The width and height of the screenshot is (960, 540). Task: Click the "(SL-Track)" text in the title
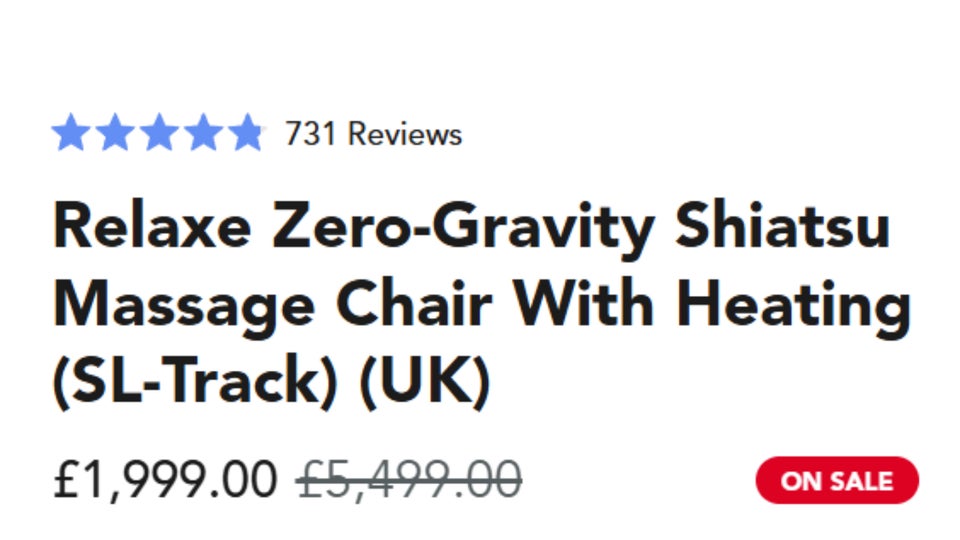click(x=191, y=380)
